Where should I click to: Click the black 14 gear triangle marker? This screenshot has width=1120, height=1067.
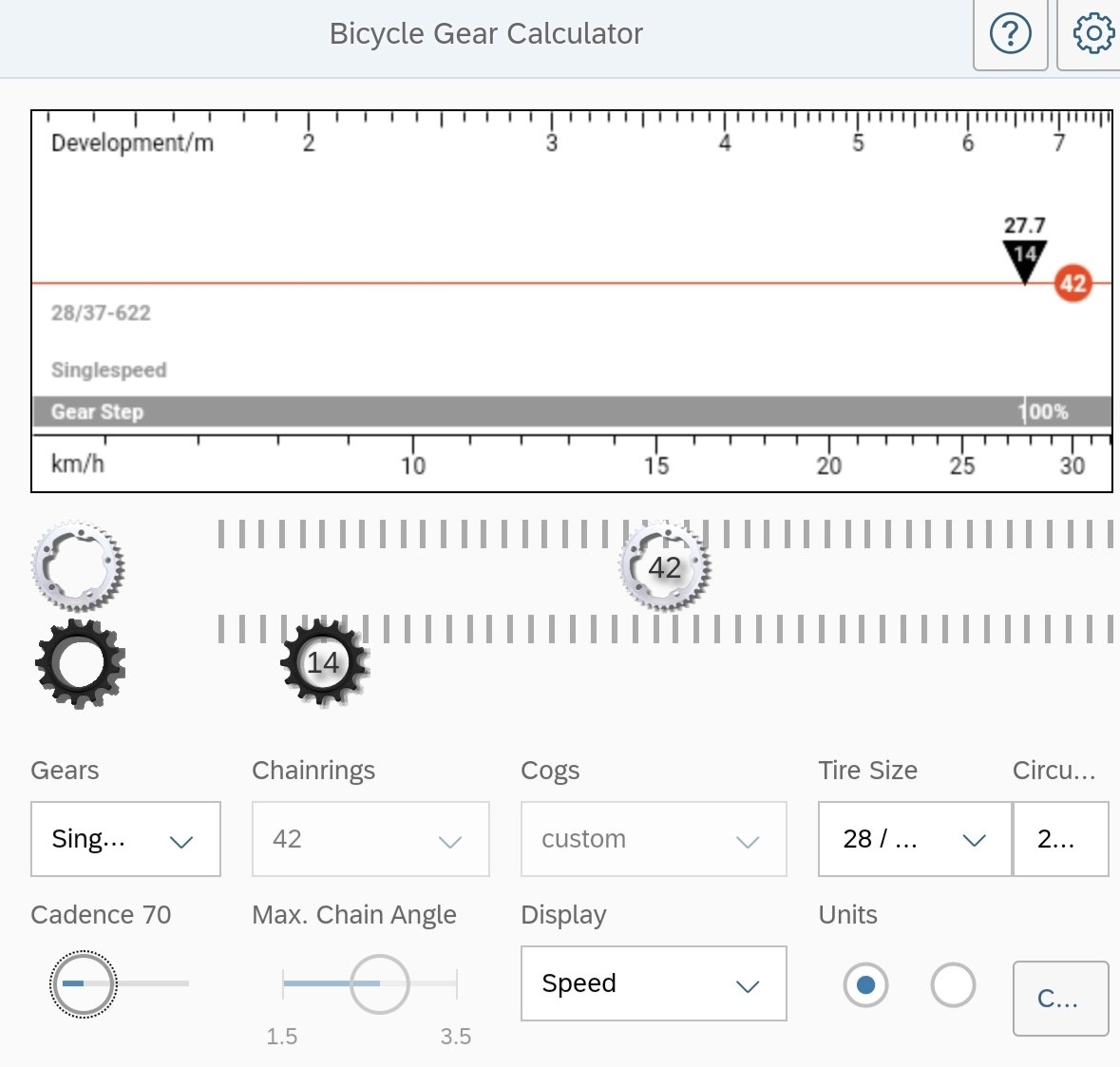(1024, 259)
